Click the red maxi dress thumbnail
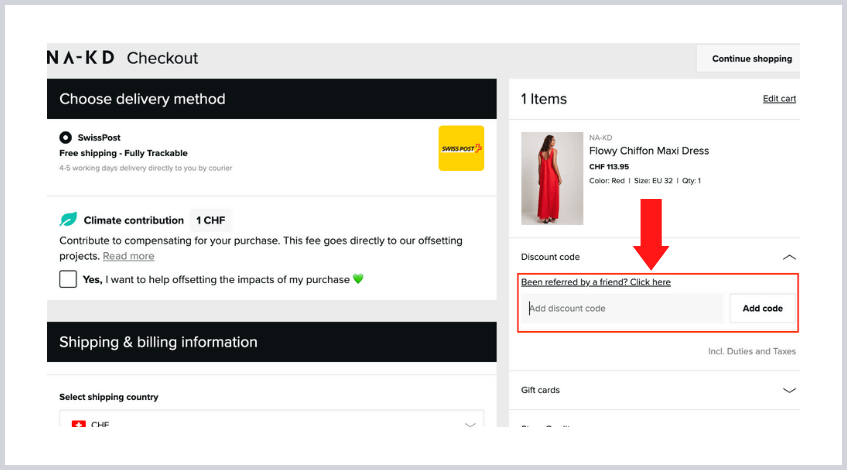This screenshot has height=470, width=847. tap(552, 178)
